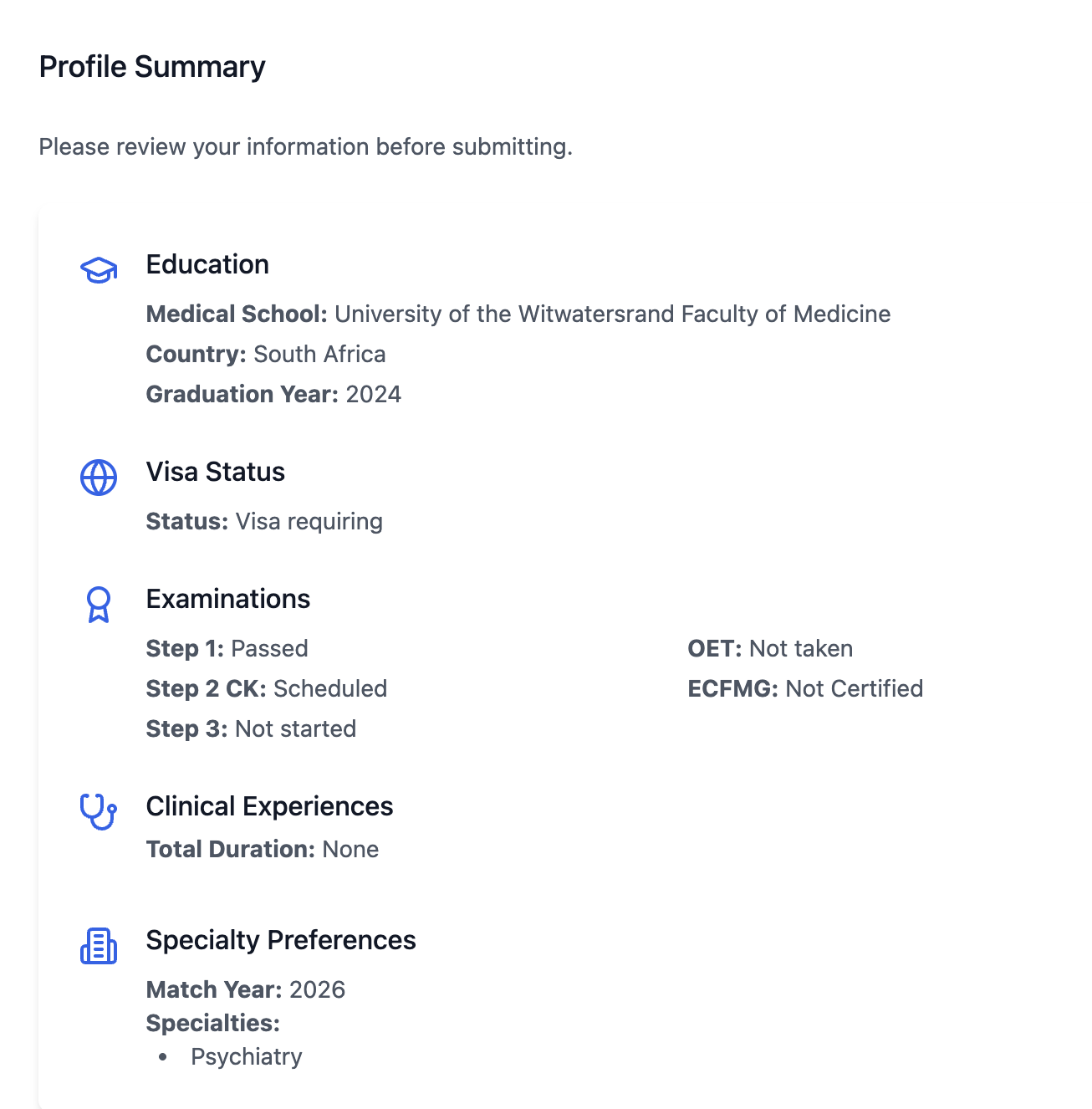This screenshot has width=1092, height=1109.
Task: Click the Profile Summary page title
Action: (x=152, y=66)
